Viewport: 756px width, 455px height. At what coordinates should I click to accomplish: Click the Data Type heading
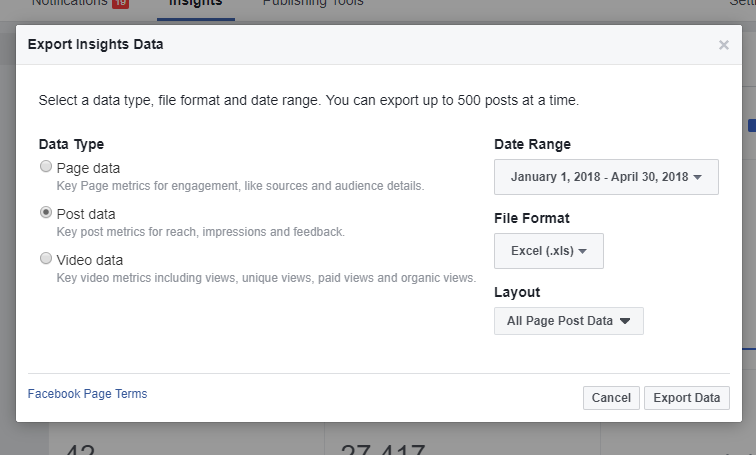(x=71, y=144)
